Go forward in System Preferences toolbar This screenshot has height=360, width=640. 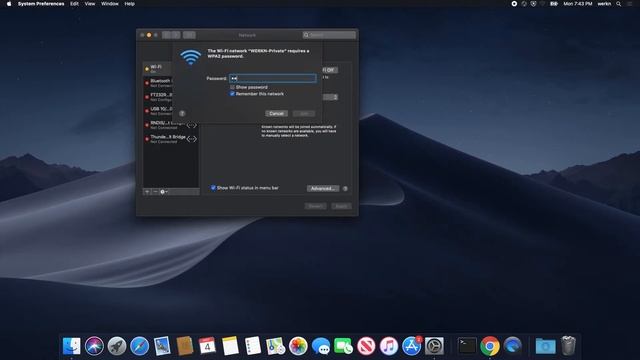point(176,35)
